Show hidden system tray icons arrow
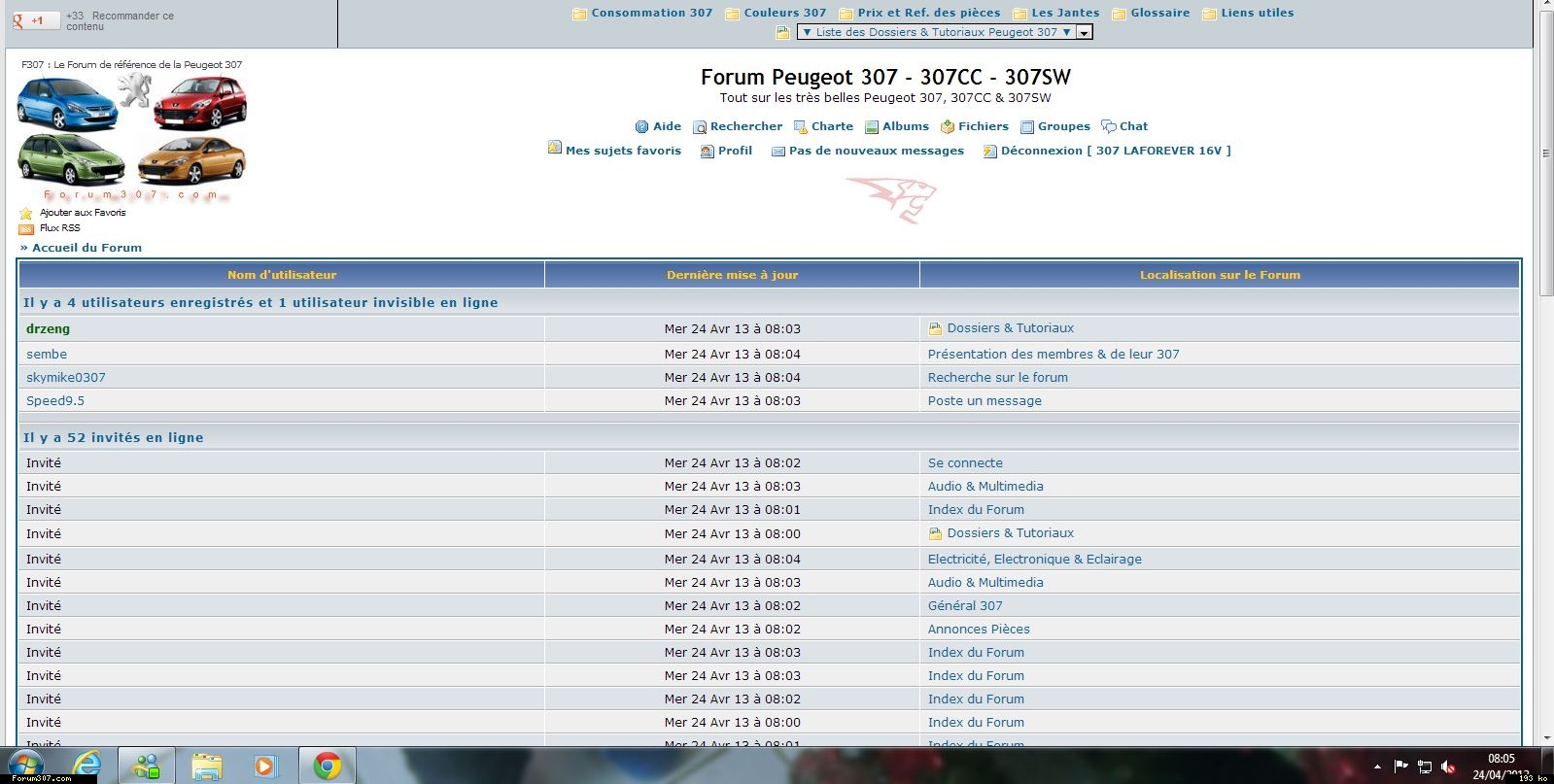Image resolution: width=1554 pixels, height=784 pixels. pos(1376,767)
